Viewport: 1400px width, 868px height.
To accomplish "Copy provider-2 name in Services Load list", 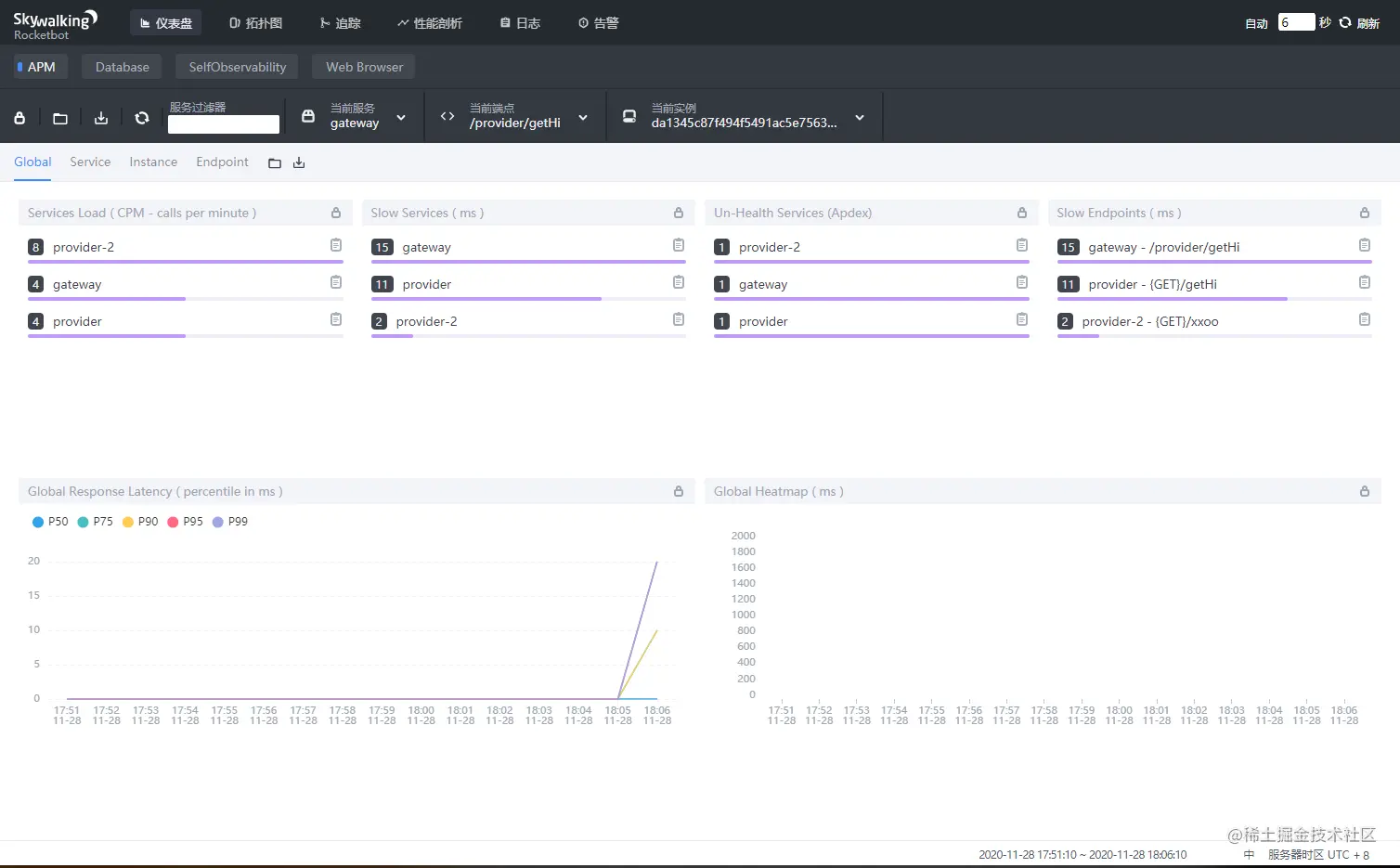I will pyautogui.click(x=336, y=245).
